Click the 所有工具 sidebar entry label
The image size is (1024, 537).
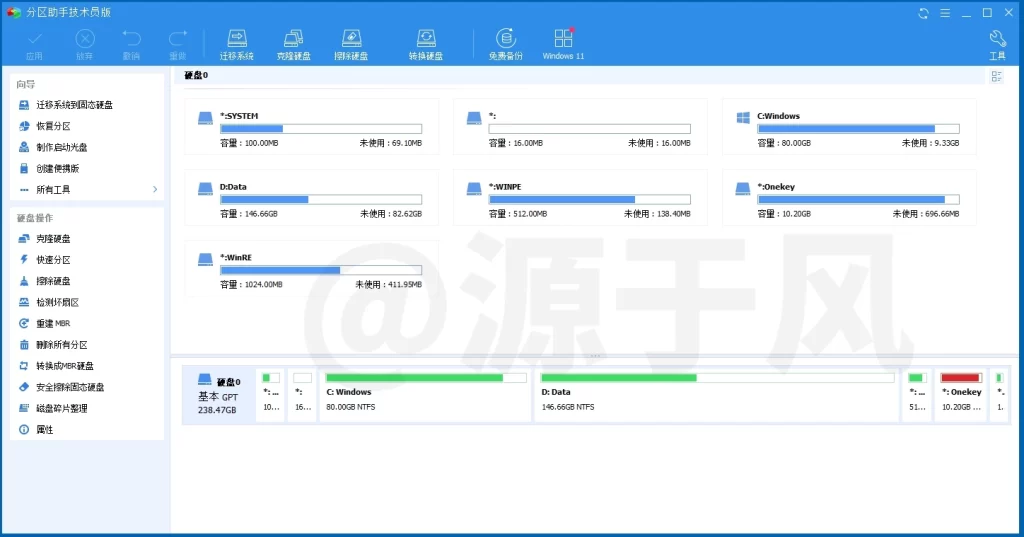(53, 189)
